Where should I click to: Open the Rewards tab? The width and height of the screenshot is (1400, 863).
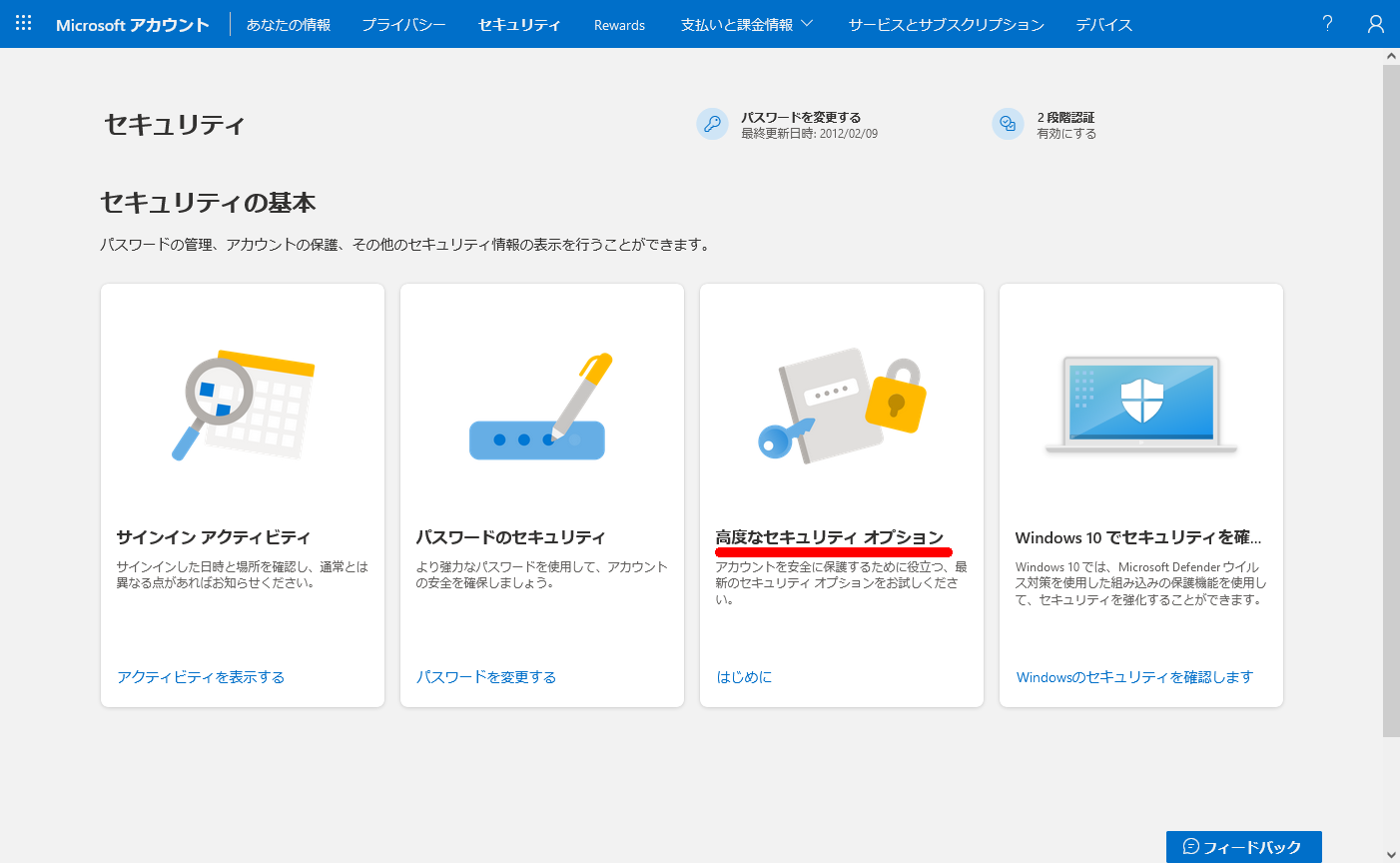point(619,25)
